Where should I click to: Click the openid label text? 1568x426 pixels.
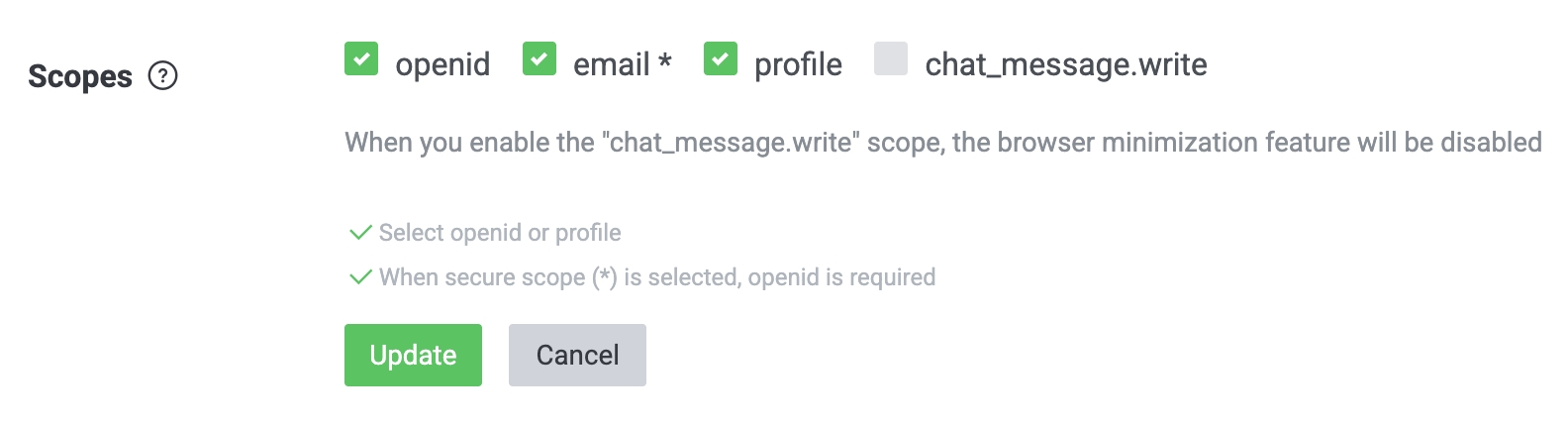pos(442,65)
